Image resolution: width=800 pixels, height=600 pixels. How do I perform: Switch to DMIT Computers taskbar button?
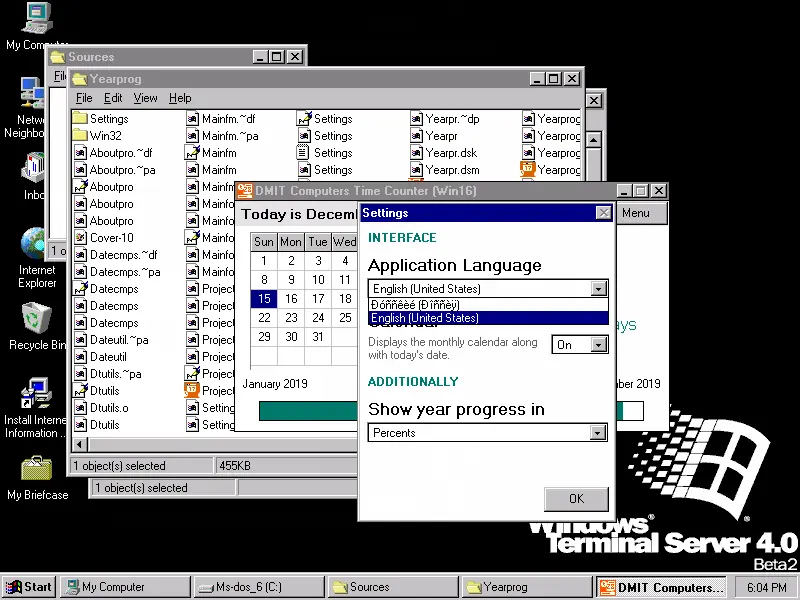point(662,587)
